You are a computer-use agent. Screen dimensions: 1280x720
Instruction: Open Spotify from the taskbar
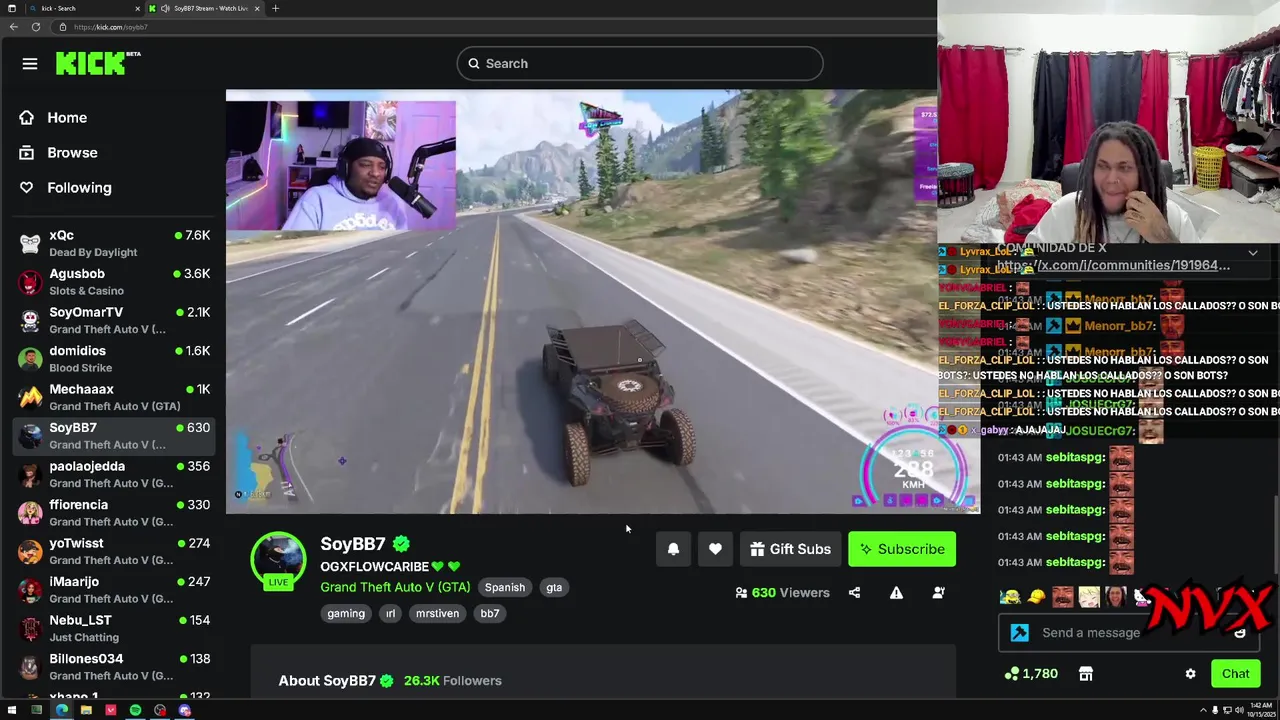(135, 711)
